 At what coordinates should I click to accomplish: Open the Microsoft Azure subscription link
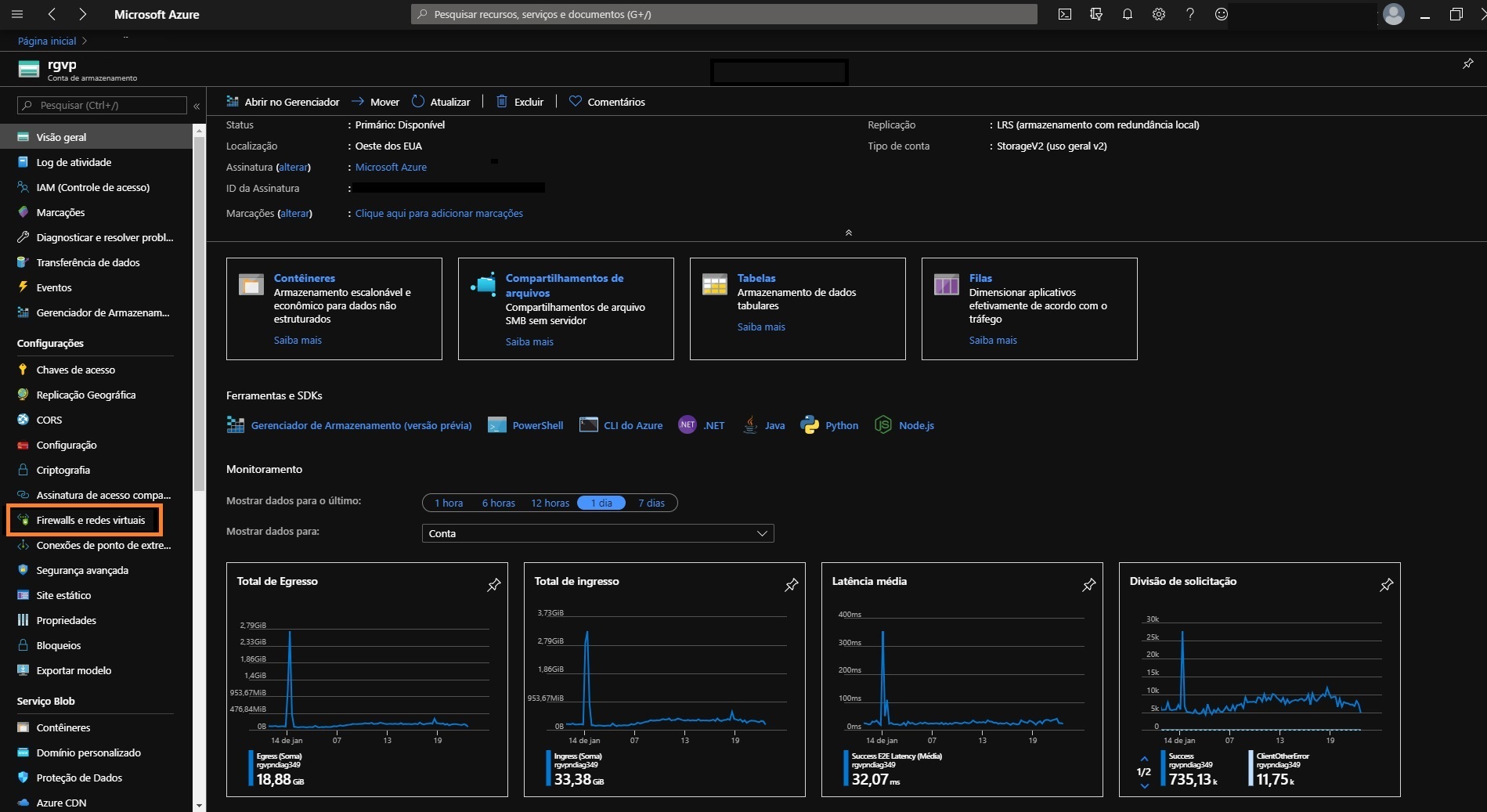[x=391, y=167]
